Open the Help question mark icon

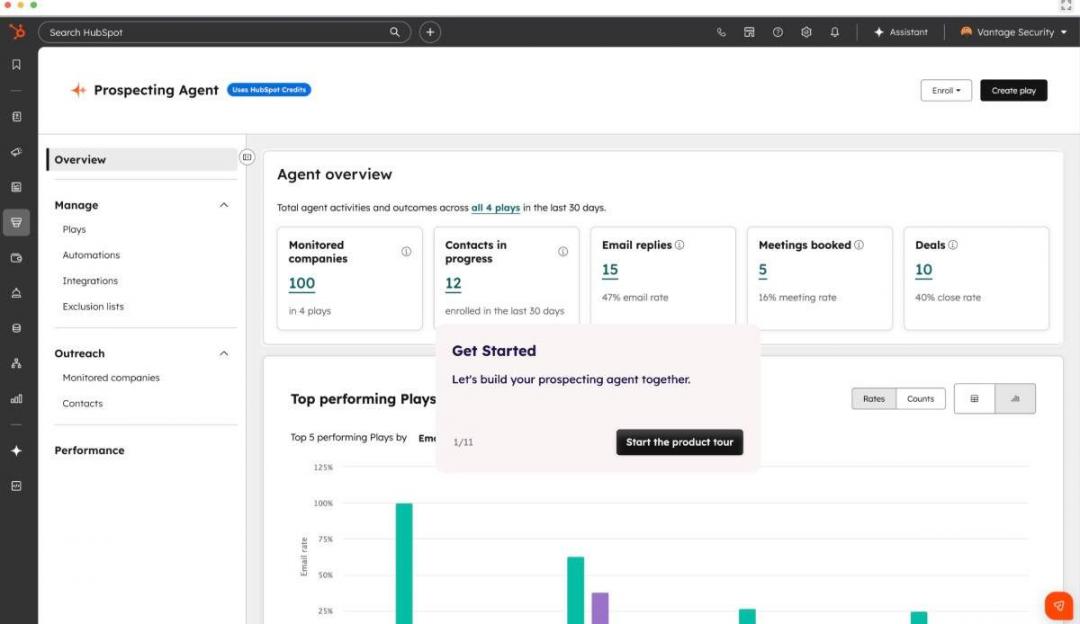[778, 32]
